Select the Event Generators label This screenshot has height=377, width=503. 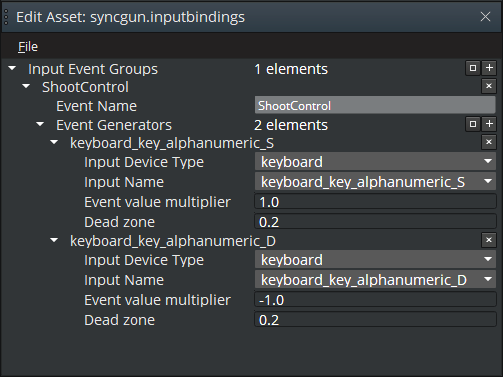point(114,125)
